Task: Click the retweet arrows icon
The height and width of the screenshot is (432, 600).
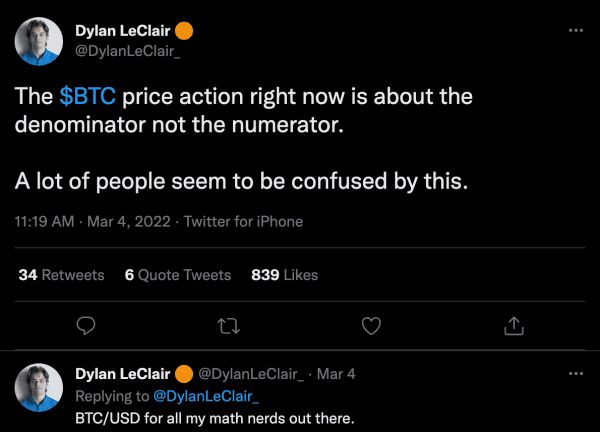Action: (x=228, y=325)
